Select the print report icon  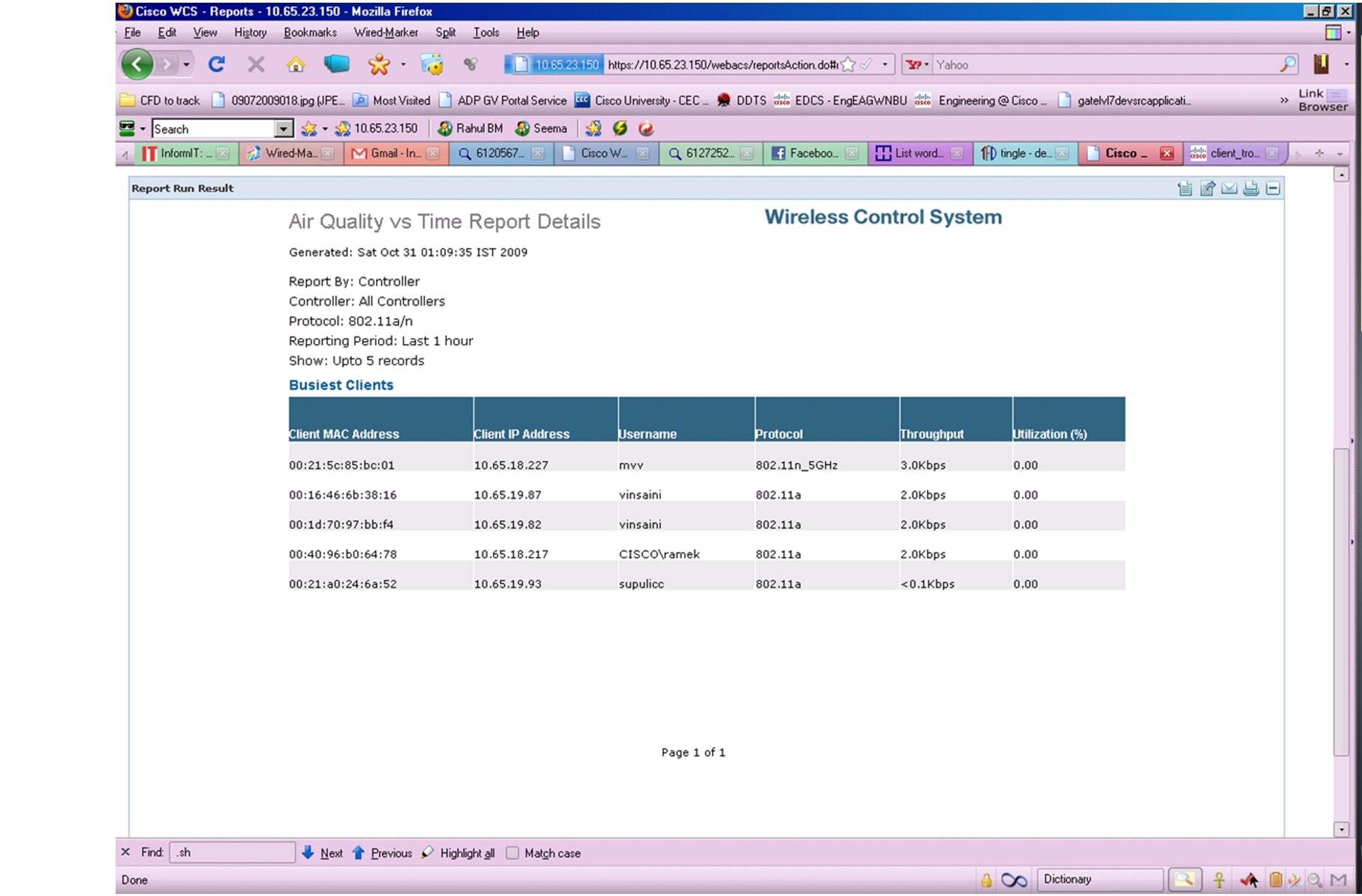pyautogui.click(x=1250, y=188)
